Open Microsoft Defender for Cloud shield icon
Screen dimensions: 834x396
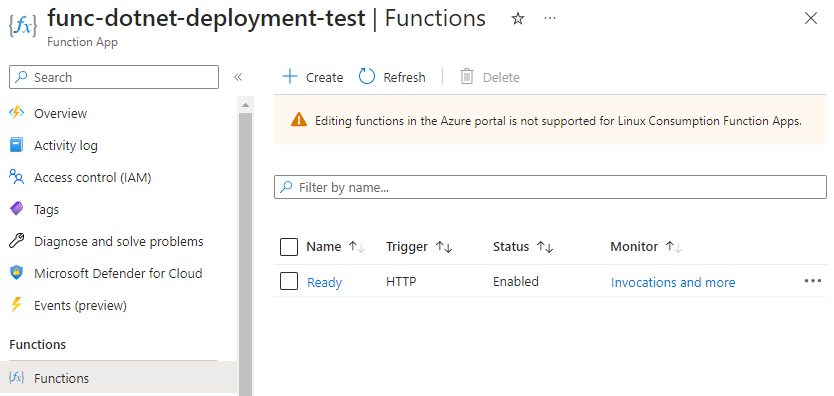tap(17, 273)
